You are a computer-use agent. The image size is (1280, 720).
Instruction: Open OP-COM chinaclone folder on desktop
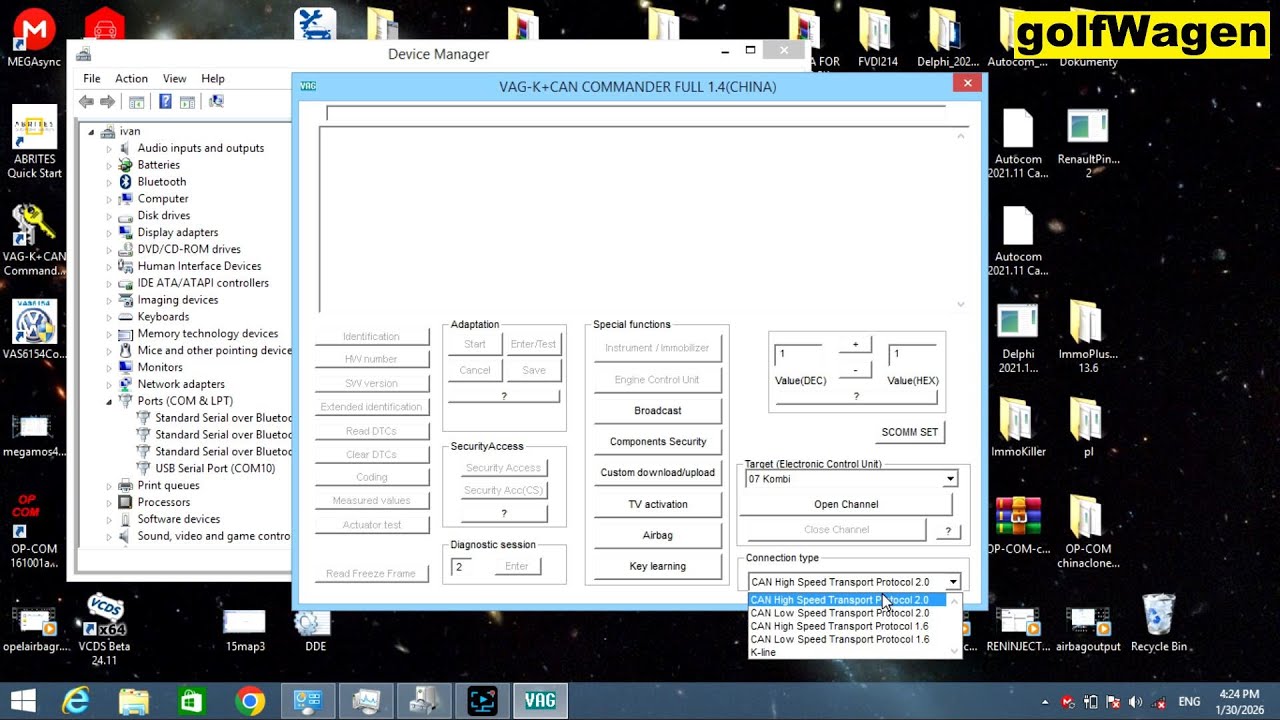click(1088, 531)
